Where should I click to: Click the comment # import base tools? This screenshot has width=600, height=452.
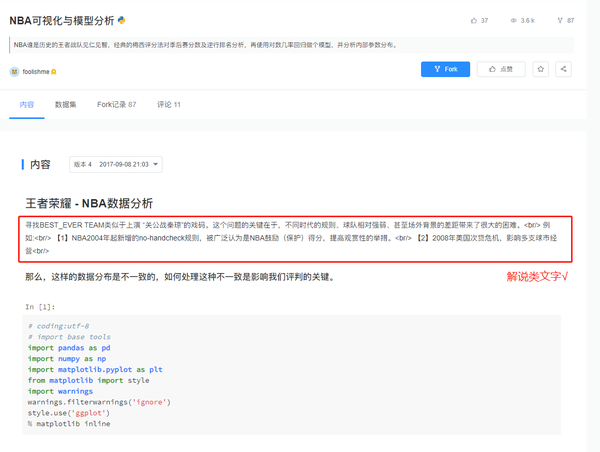(69, 337)
